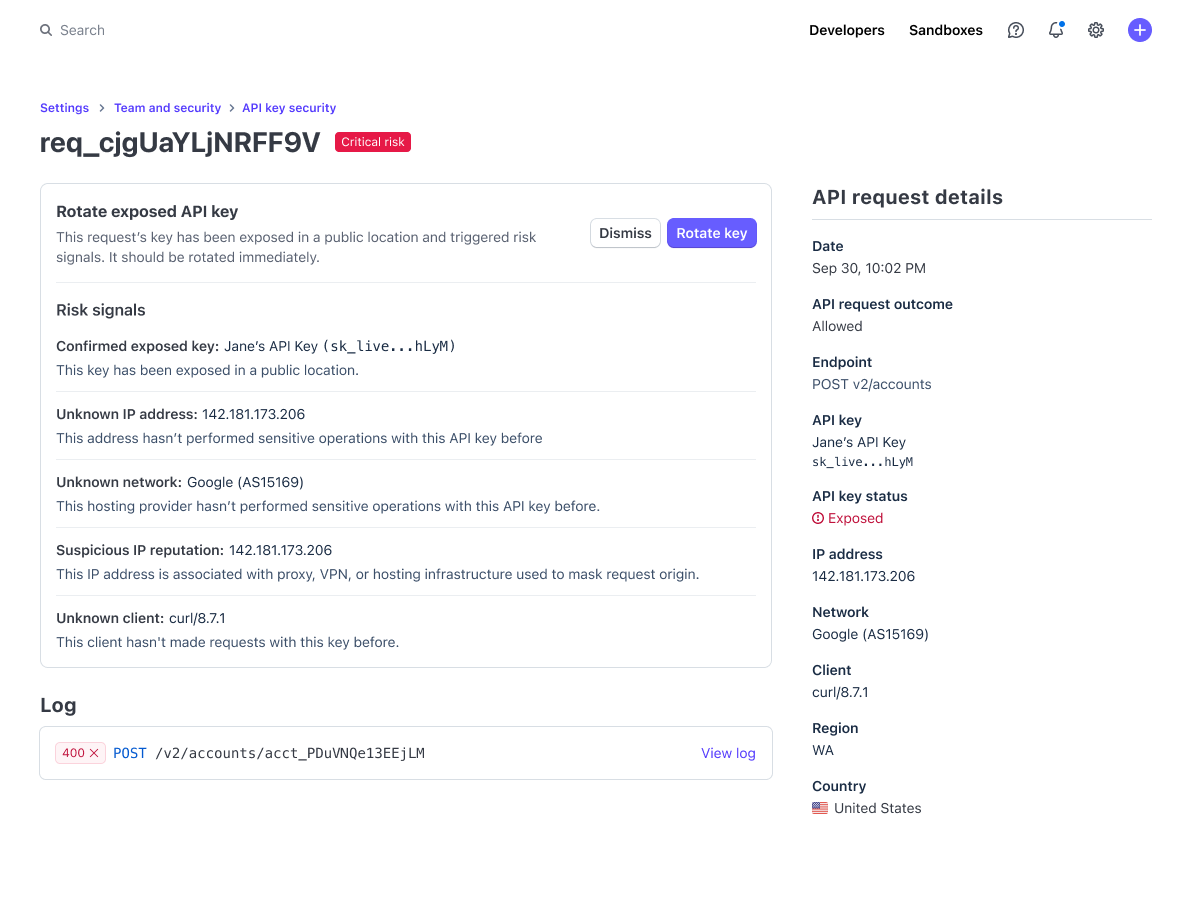Go to Team and security breadcrumb
This screenshot has height=900, width=1192.
[167, 108]
